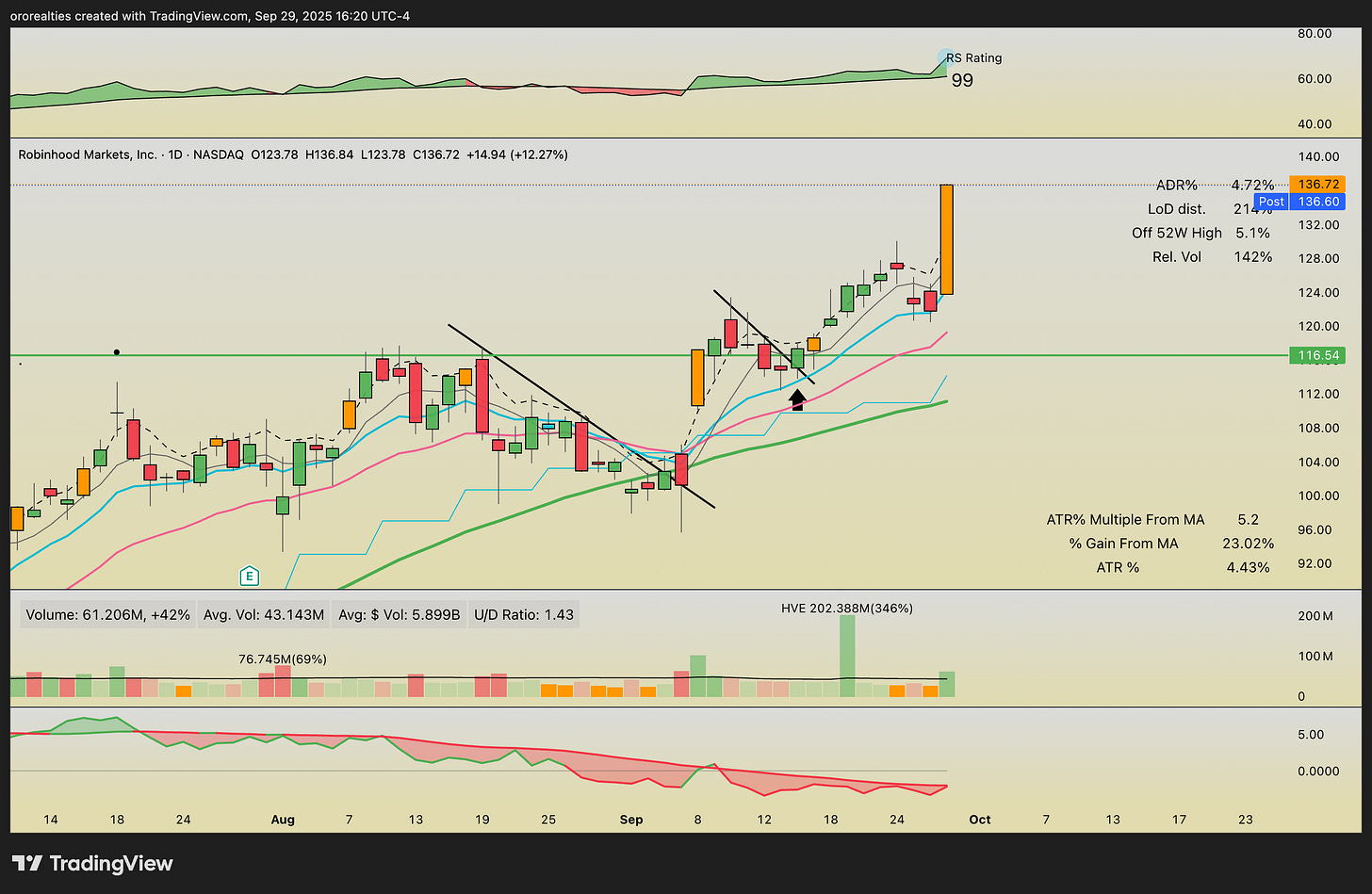Viewport: 1372px width, 894px height.
Task: Click the HVE 202.388M(346%) volume label
Action: (847, 609)
